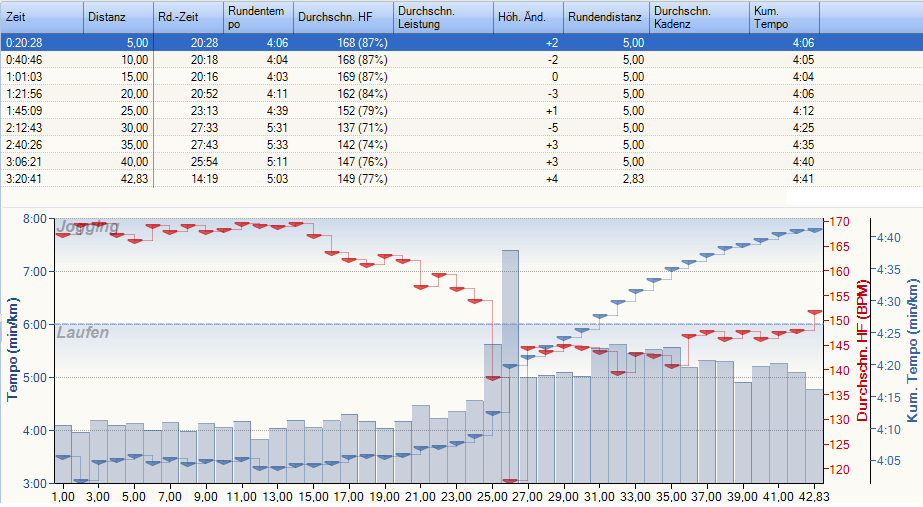Viewport: 923px width, 507px height.
Task: Click the Laufen zone label in chart
Action: 83,333
